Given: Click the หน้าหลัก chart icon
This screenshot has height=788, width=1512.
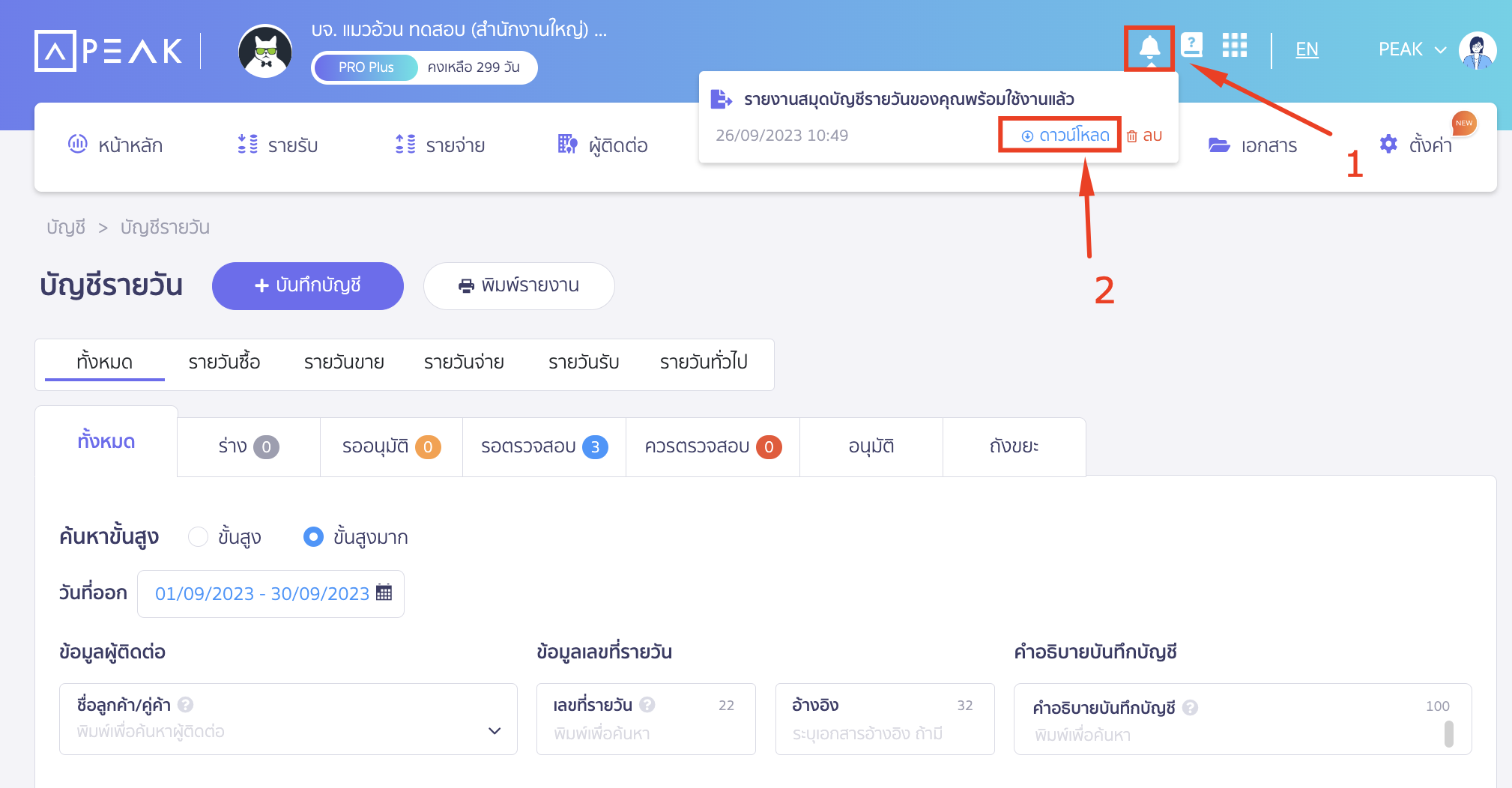Looking at the screenshot, I should [x=78, y=143].
